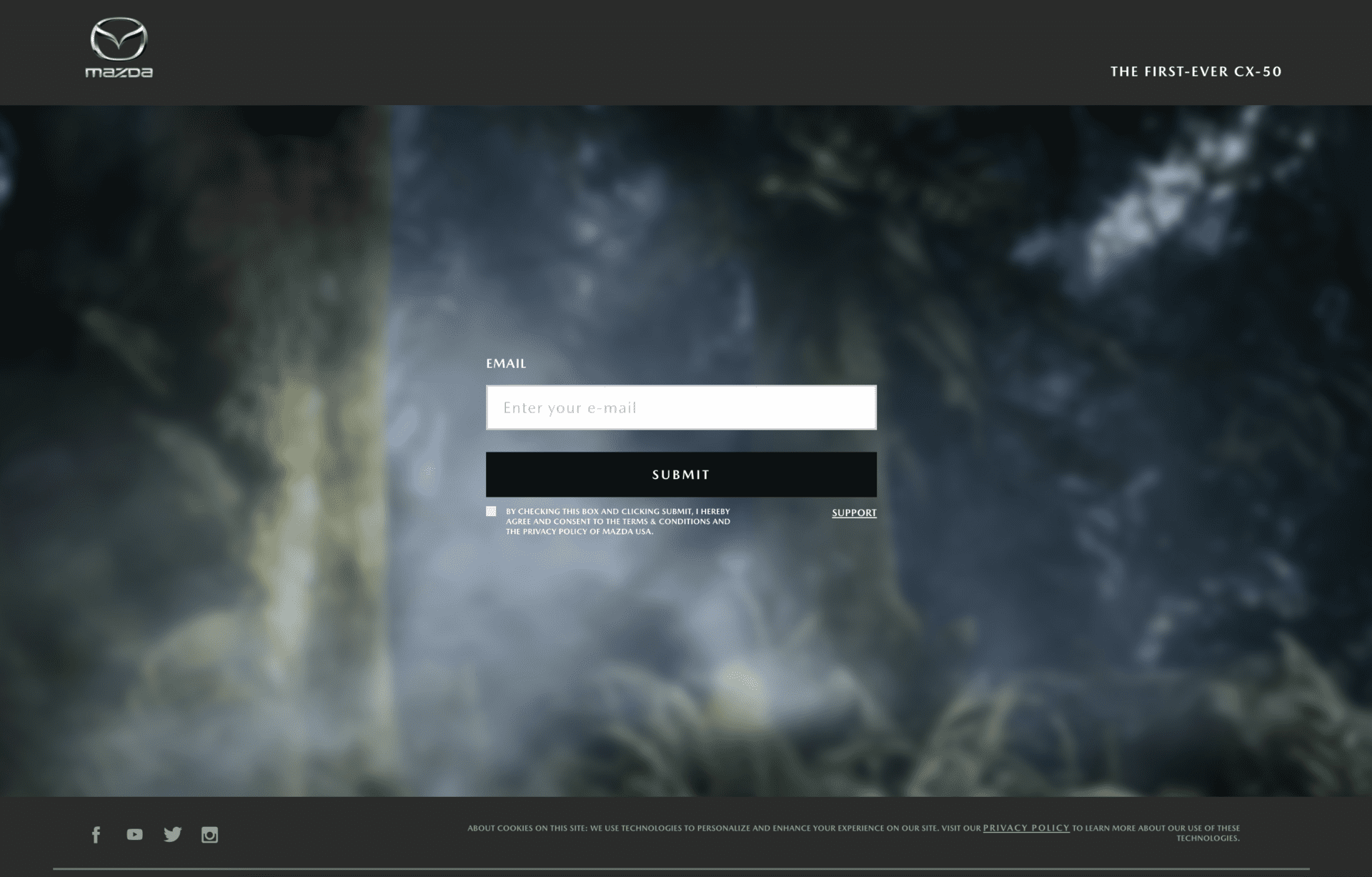Follow the PRIVACY POLICY link in the footer
The image size is (1372, 877).
coord(1026,828)
